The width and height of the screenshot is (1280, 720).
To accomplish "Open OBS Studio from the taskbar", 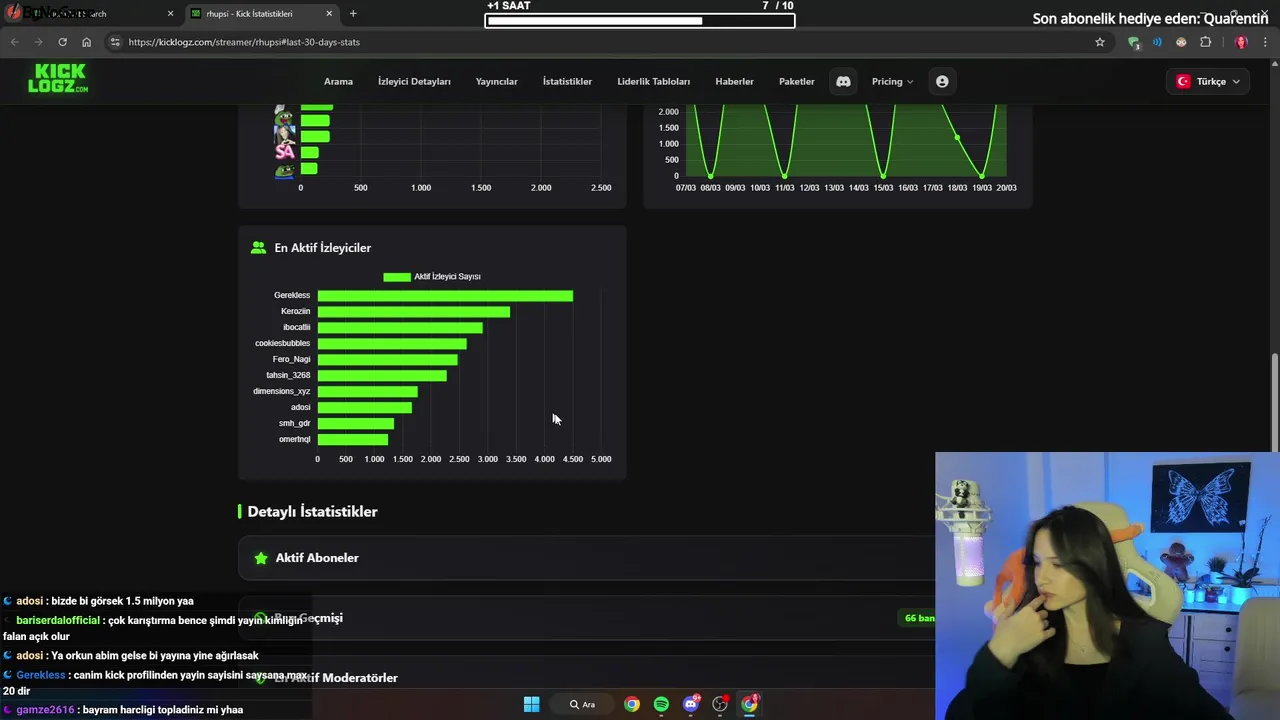I will click(720, 704).
